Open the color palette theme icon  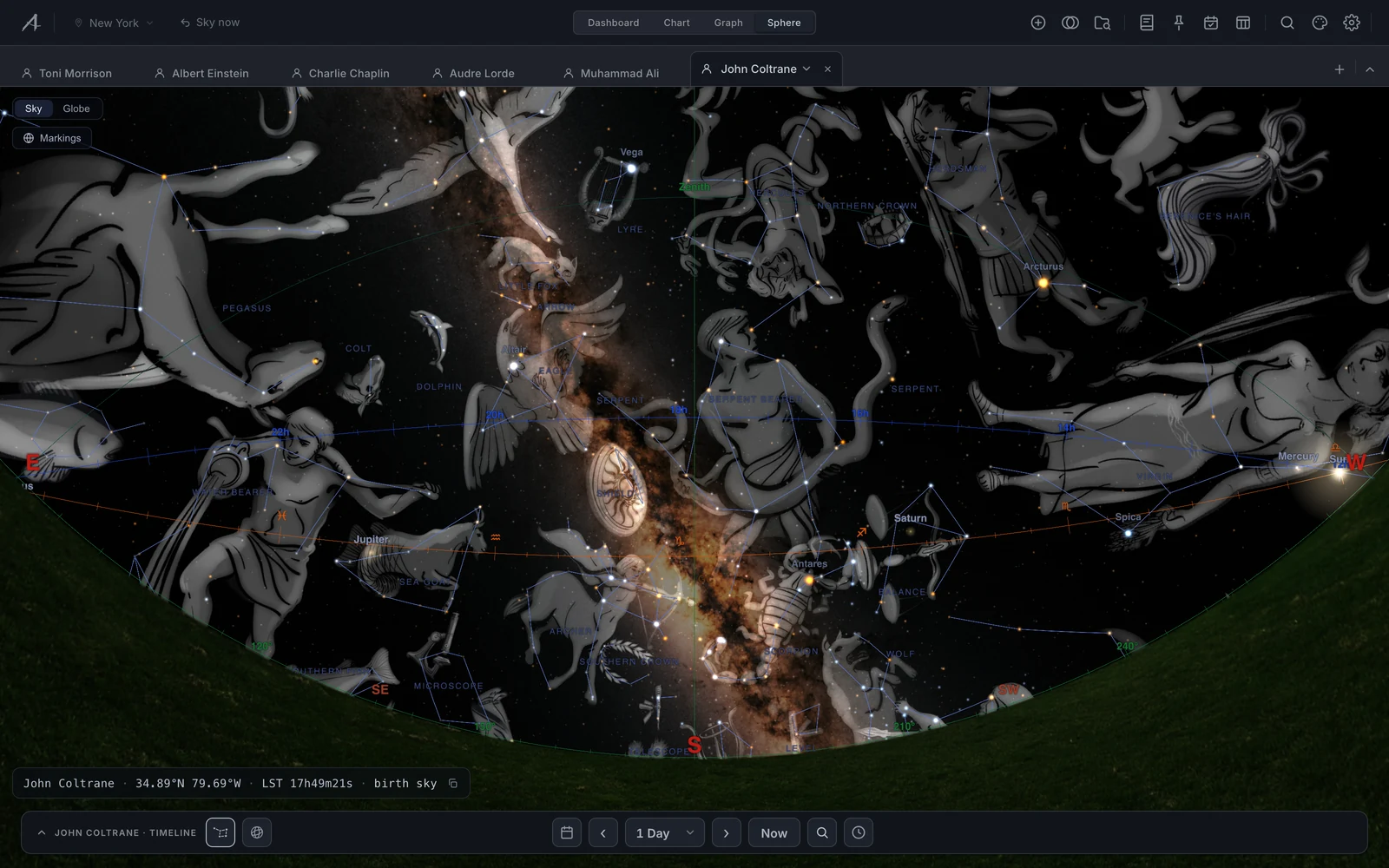1320,23
